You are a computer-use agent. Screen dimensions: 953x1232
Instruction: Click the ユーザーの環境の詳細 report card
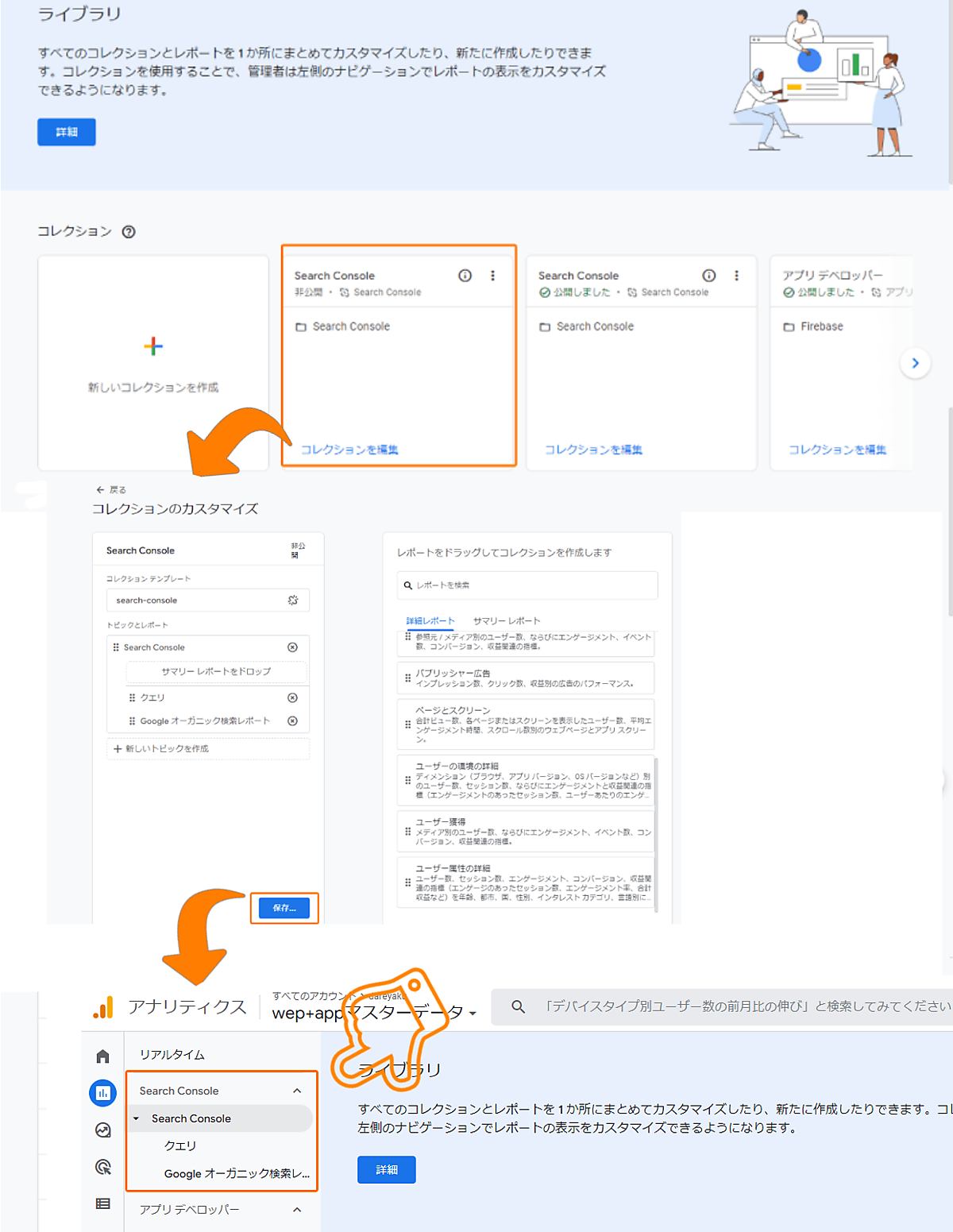pos(526,781)
